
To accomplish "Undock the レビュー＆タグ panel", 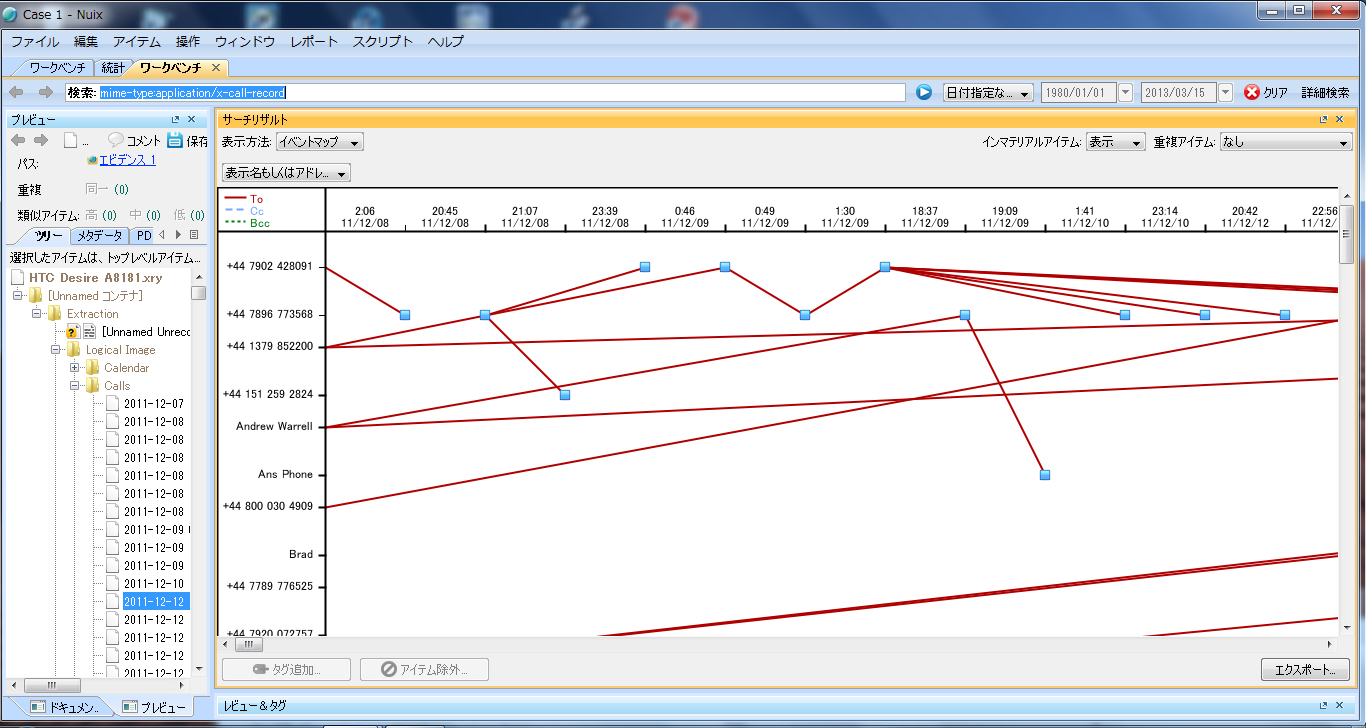I will (1324, 706).
